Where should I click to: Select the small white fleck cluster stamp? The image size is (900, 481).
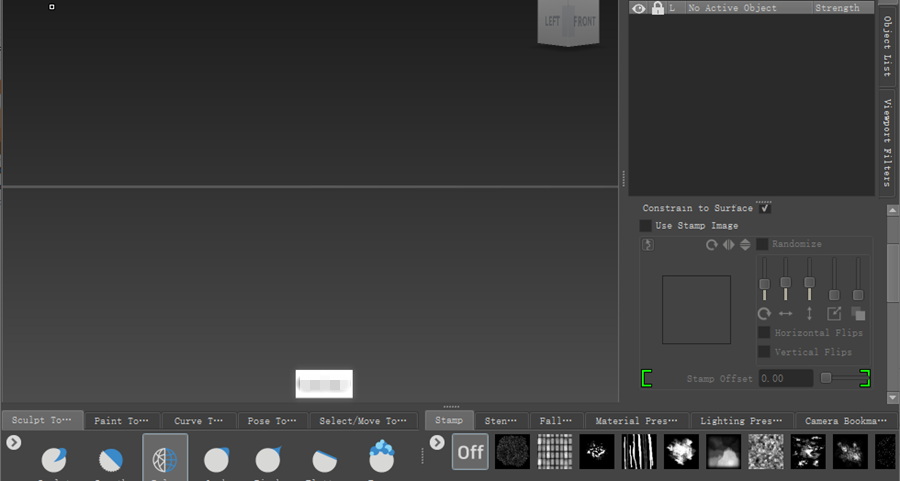[597, 452]
